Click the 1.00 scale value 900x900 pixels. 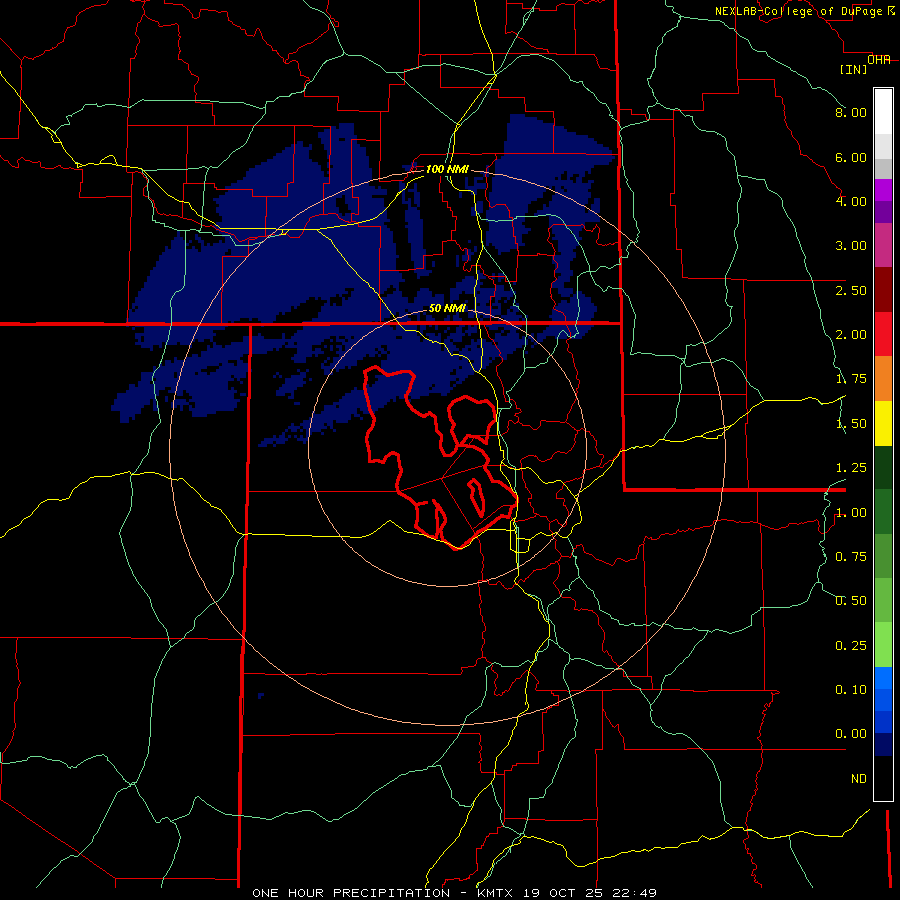pyautogui.click(x=851, y=513)
